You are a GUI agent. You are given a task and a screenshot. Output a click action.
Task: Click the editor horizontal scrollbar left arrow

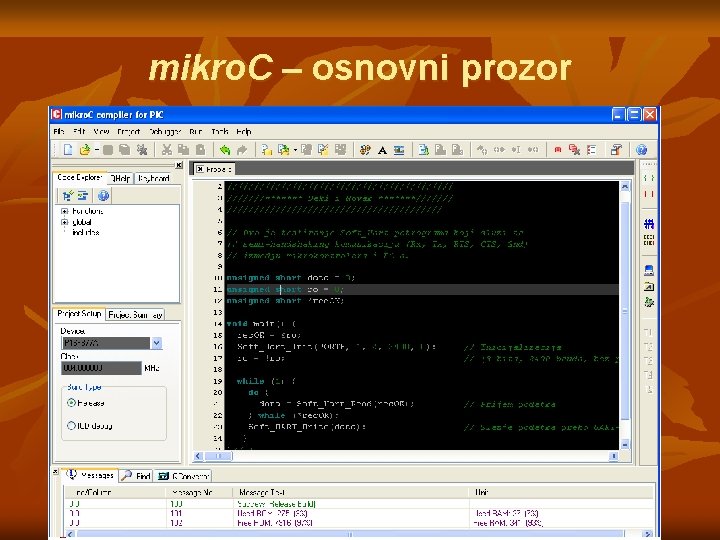pyautogui.click(x=198, y=456)
